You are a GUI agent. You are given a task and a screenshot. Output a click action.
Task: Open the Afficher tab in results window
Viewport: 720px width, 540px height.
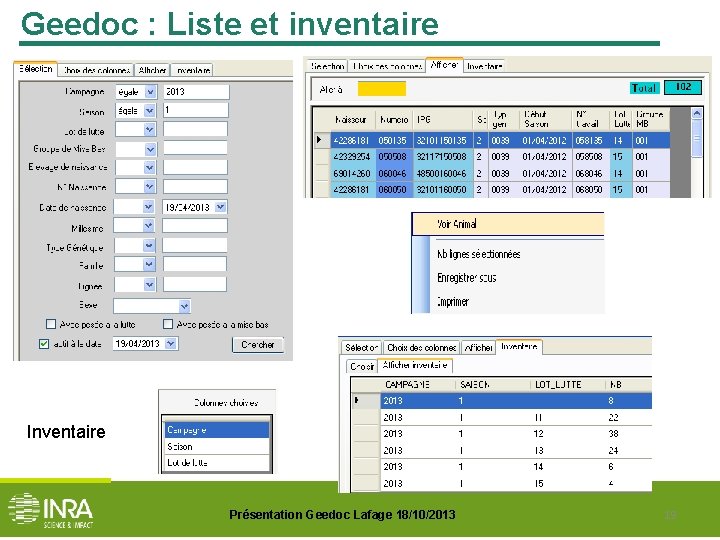(x=444, y=65)
